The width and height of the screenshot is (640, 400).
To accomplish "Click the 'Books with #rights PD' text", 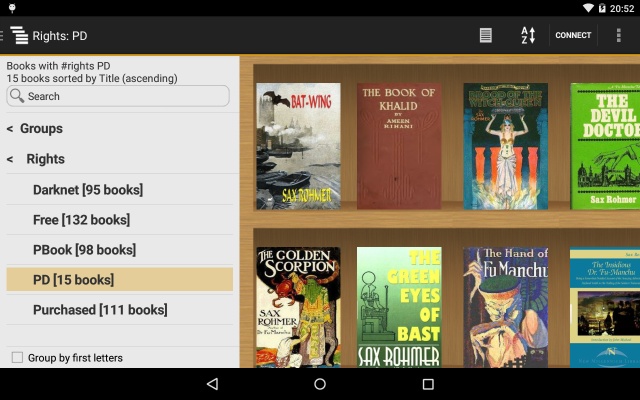I will tap(58, 66).
